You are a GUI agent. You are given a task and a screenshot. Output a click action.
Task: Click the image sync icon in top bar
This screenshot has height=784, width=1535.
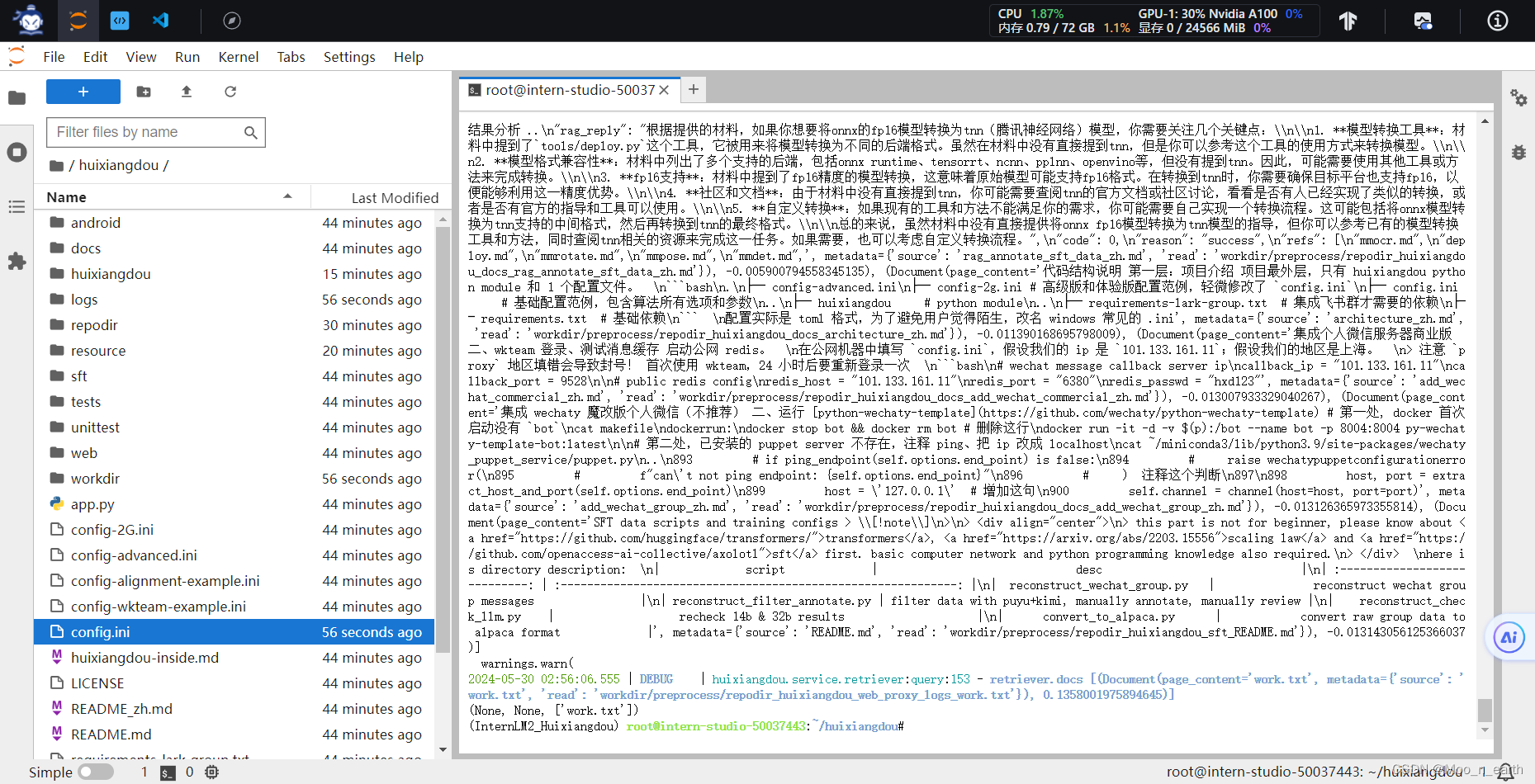tap(1423, 21)
